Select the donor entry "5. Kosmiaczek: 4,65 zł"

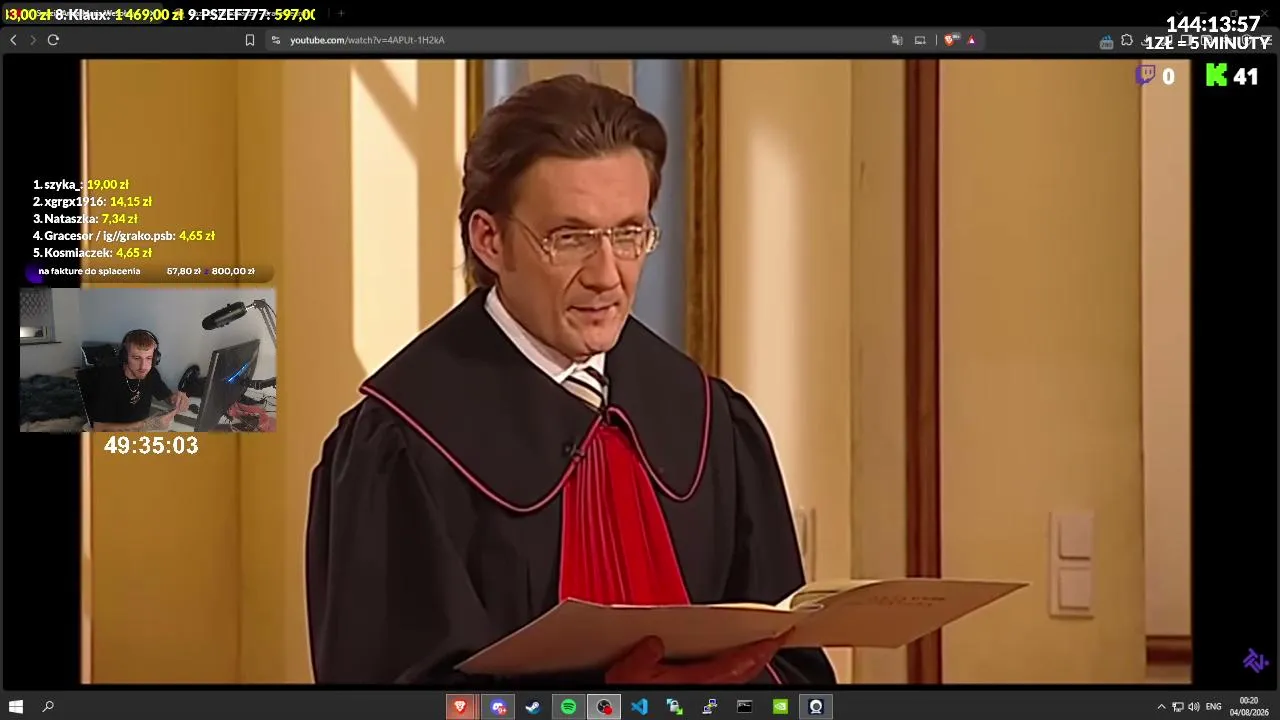pos(92,253)
